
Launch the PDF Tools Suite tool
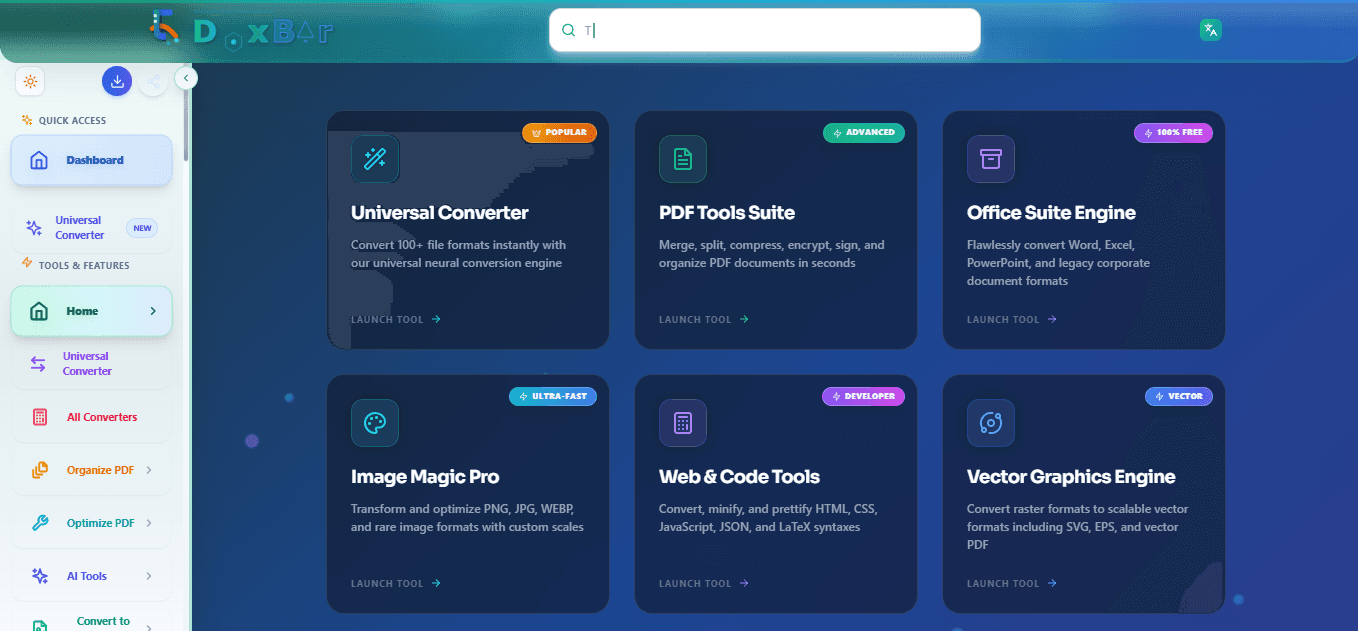[704, 320]
